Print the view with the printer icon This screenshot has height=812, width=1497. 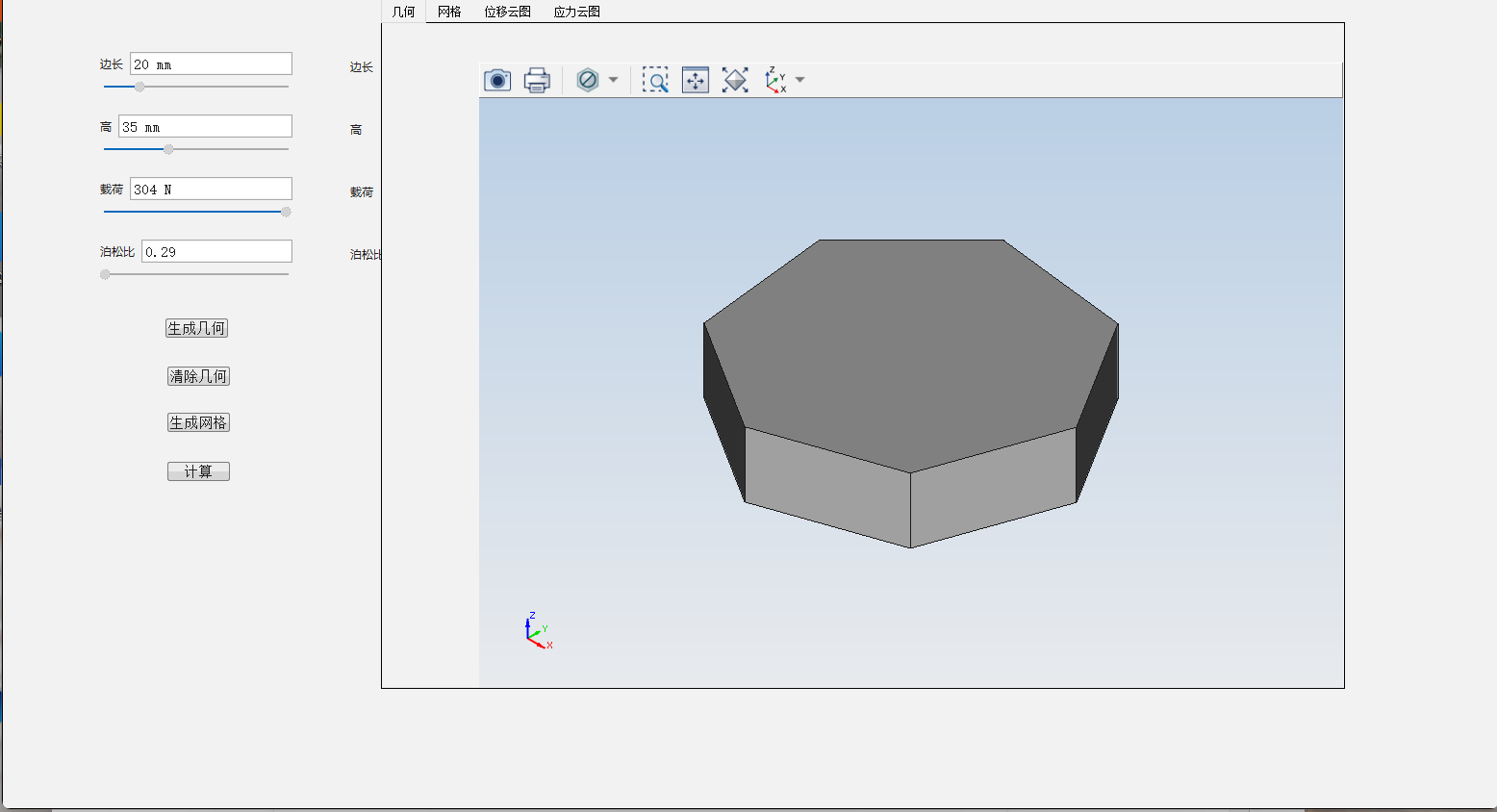537,80
